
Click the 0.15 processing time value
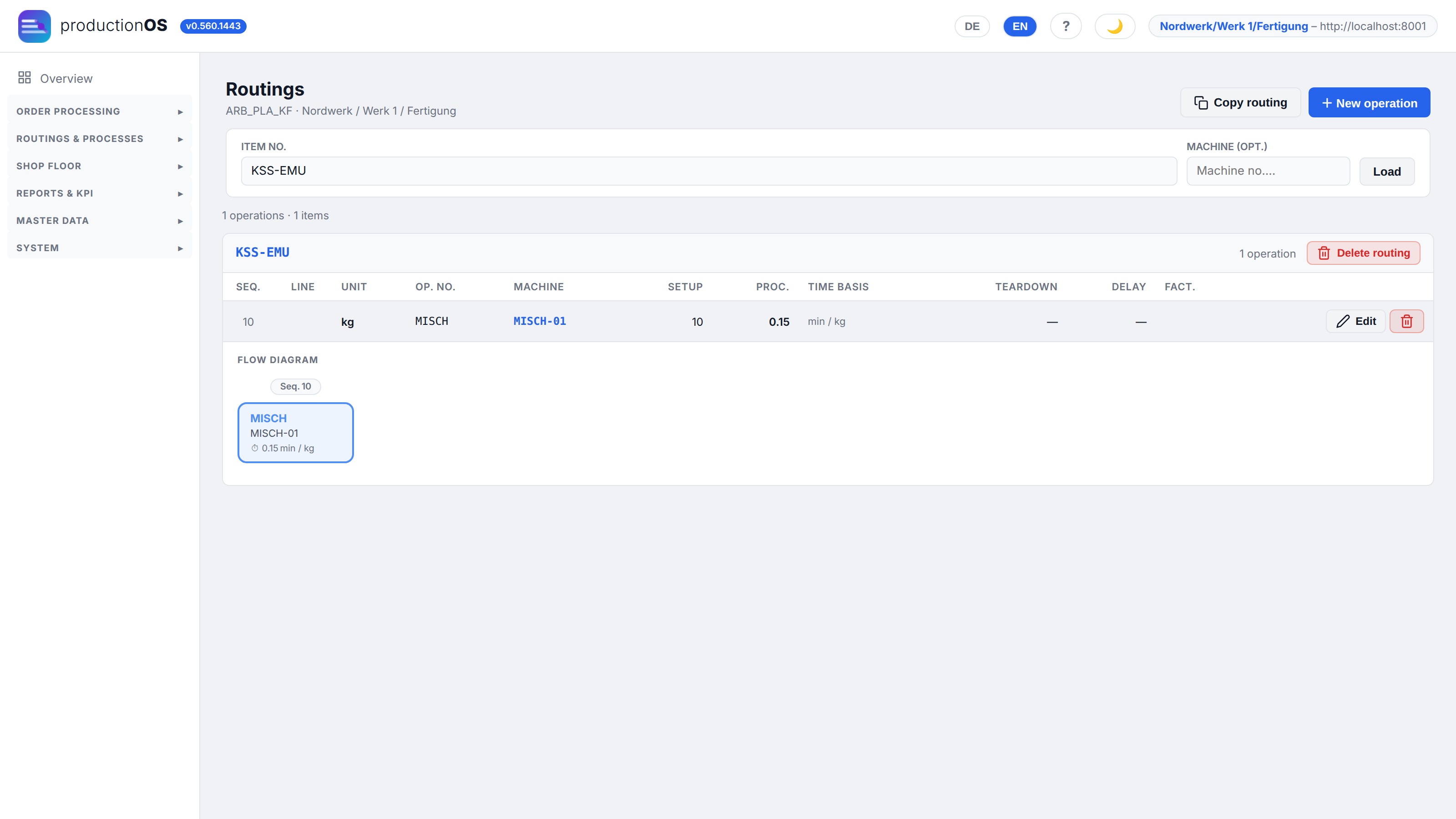click(779, 322)
